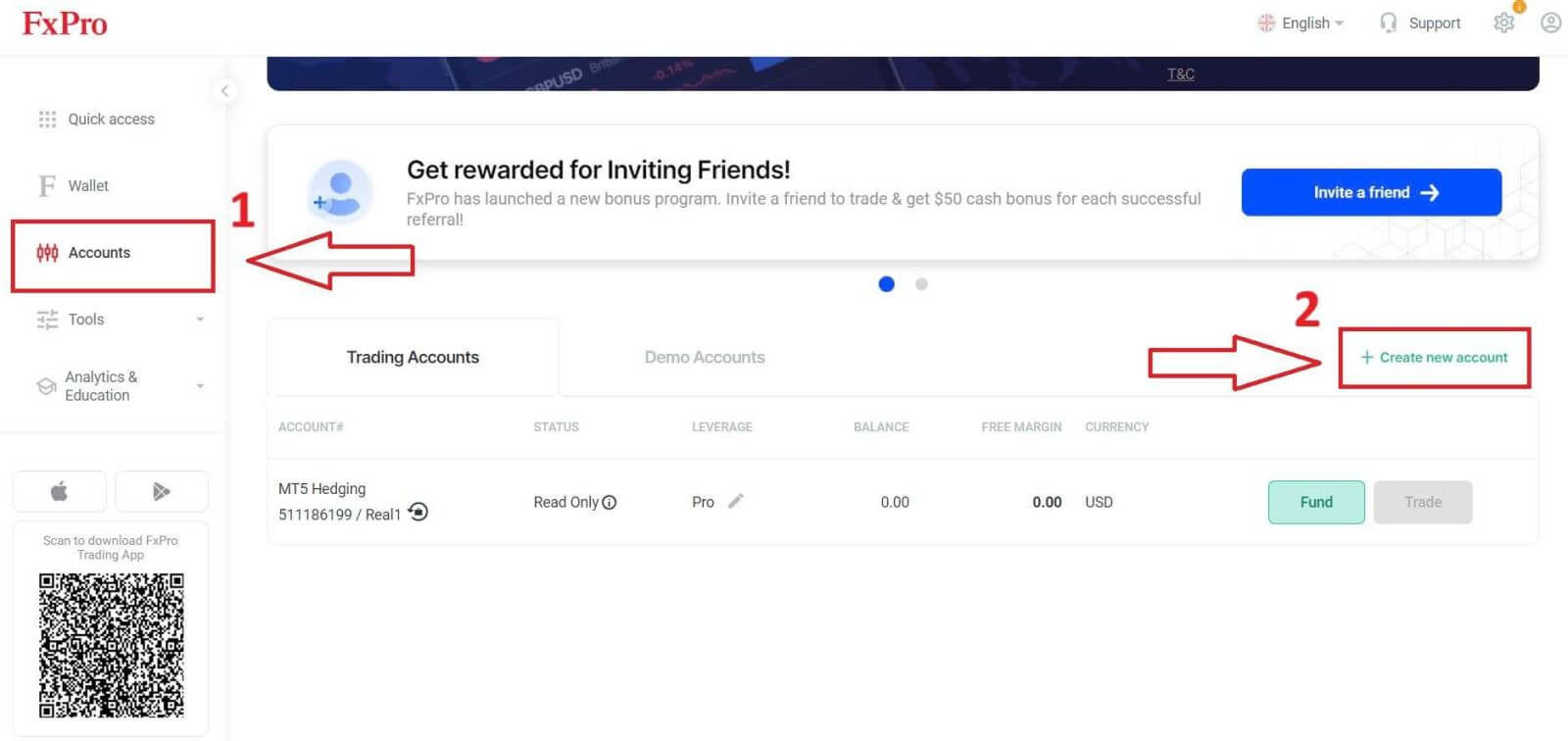Edit leverage using the pencil icon
This screenshot has height=741, width=1568.
[x=735, y=501]
